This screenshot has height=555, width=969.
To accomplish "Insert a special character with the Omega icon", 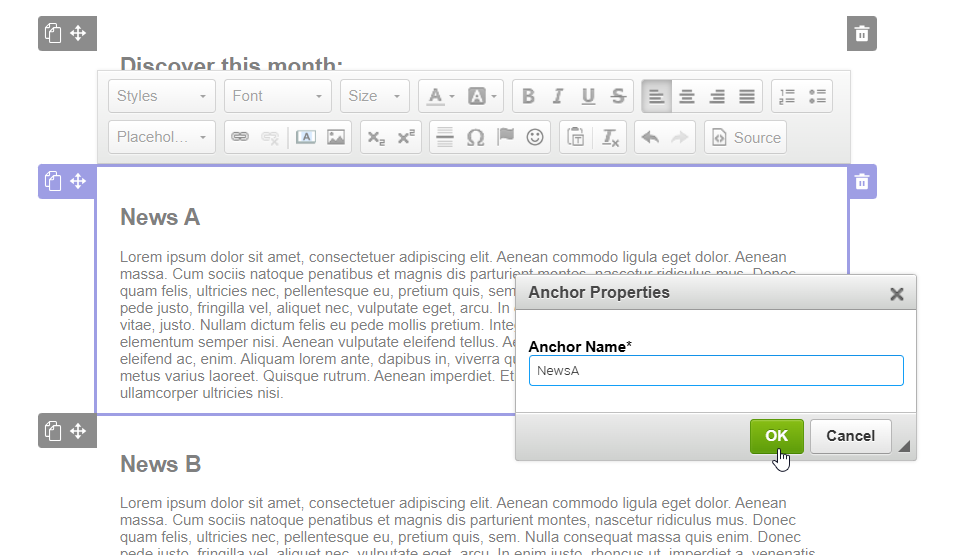I will (x=476, y=138).
